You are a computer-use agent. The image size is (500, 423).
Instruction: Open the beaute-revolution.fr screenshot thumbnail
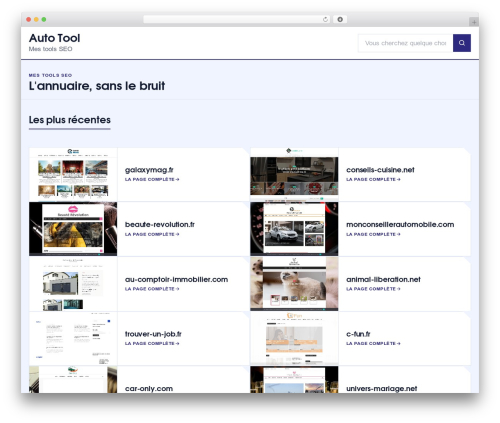click(73, 229)
